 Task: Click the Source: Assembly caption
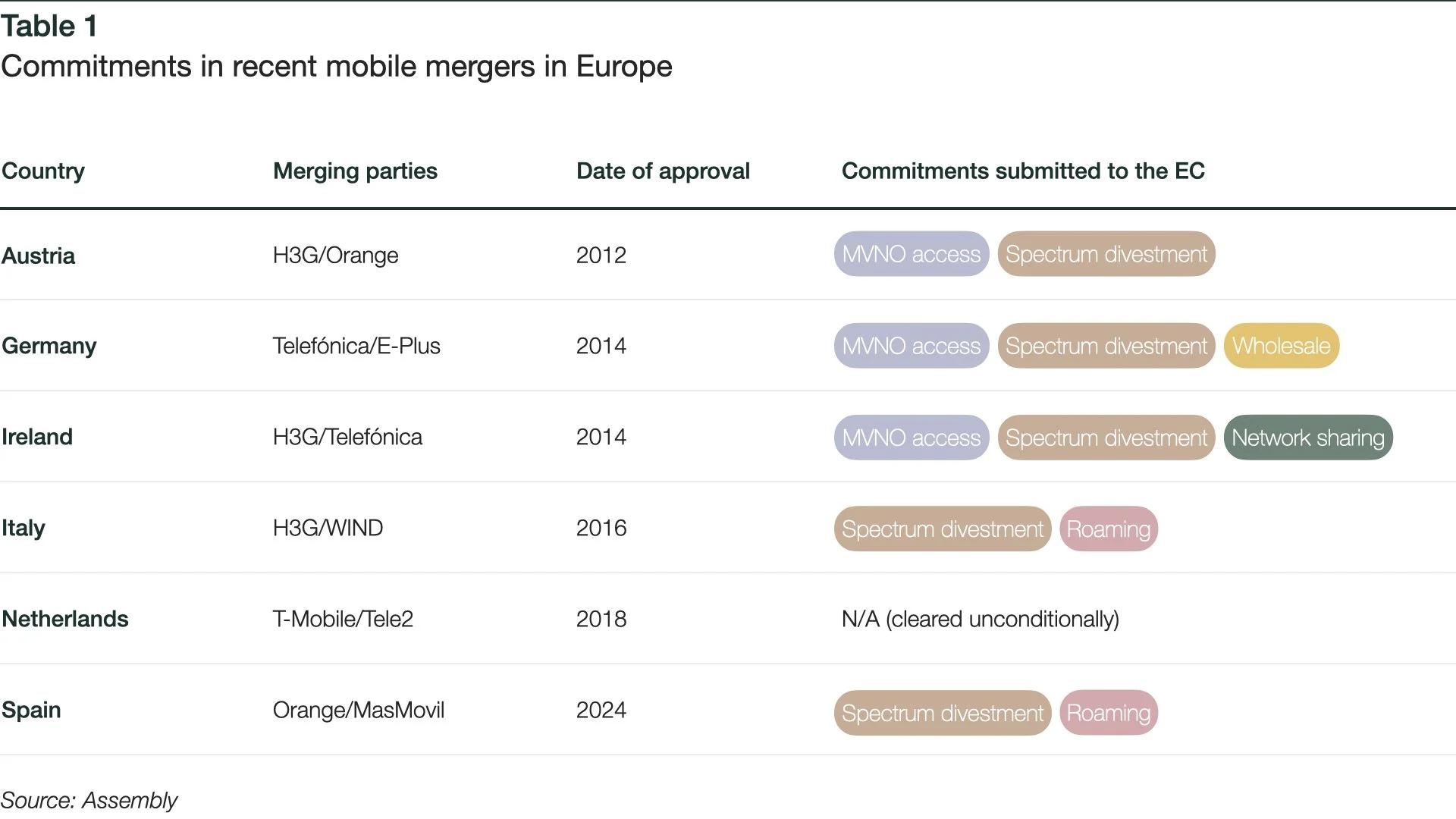coord(89,800)
